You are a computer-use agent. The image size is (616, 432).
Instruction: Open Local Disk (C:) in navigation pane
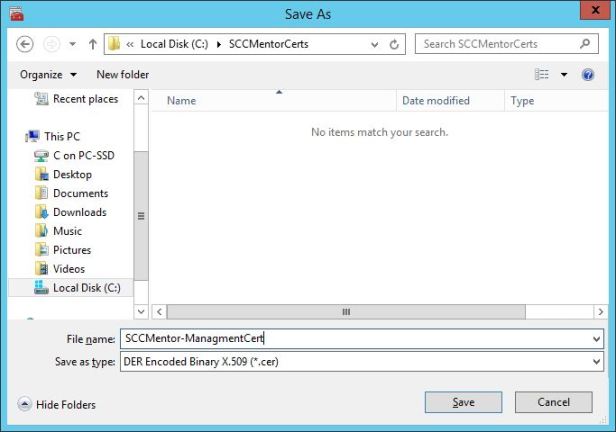pyautogui.click(x=87, y=287)
